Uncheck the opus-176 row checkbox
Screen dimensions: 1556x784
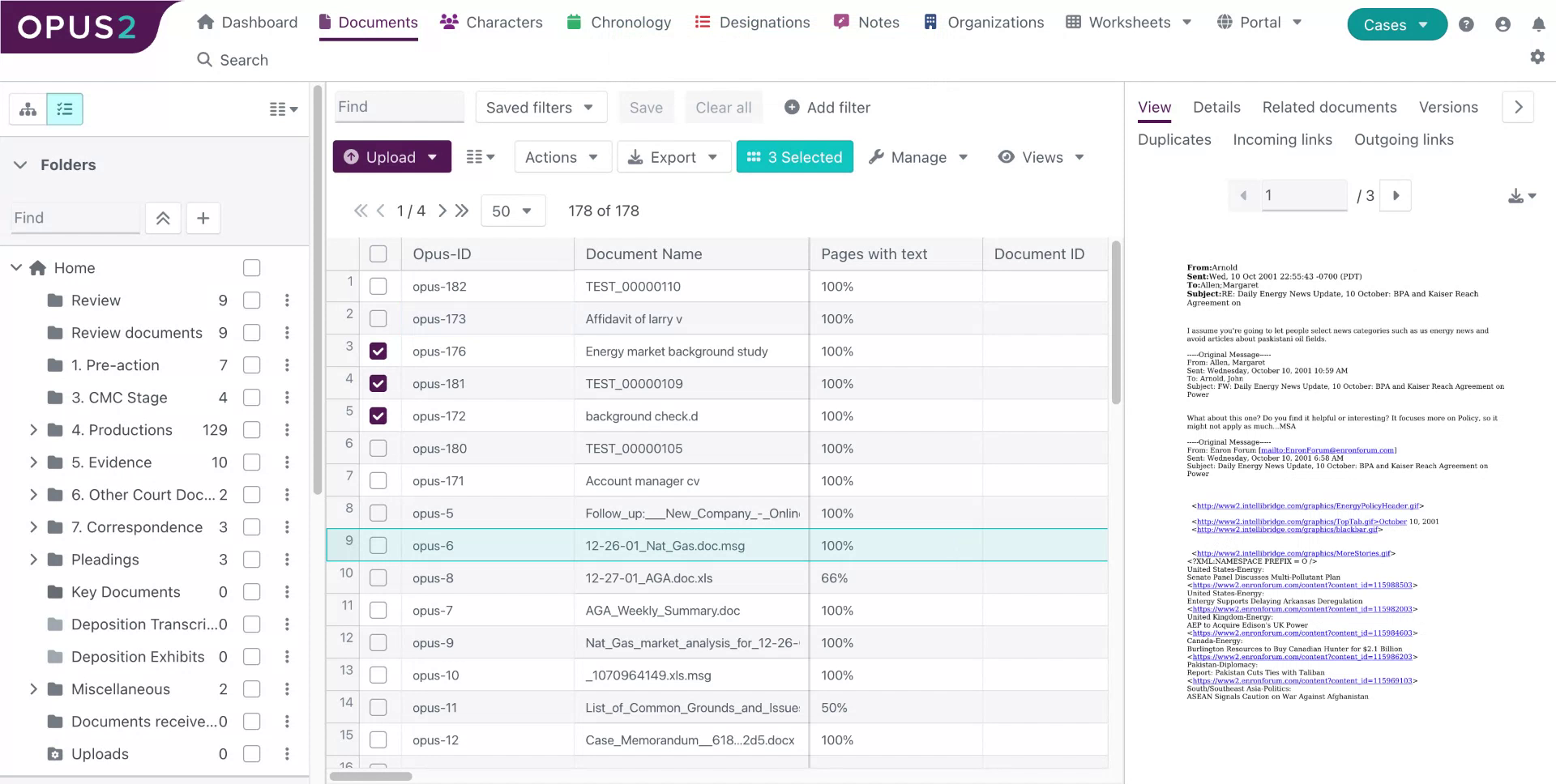coord(378,352)
